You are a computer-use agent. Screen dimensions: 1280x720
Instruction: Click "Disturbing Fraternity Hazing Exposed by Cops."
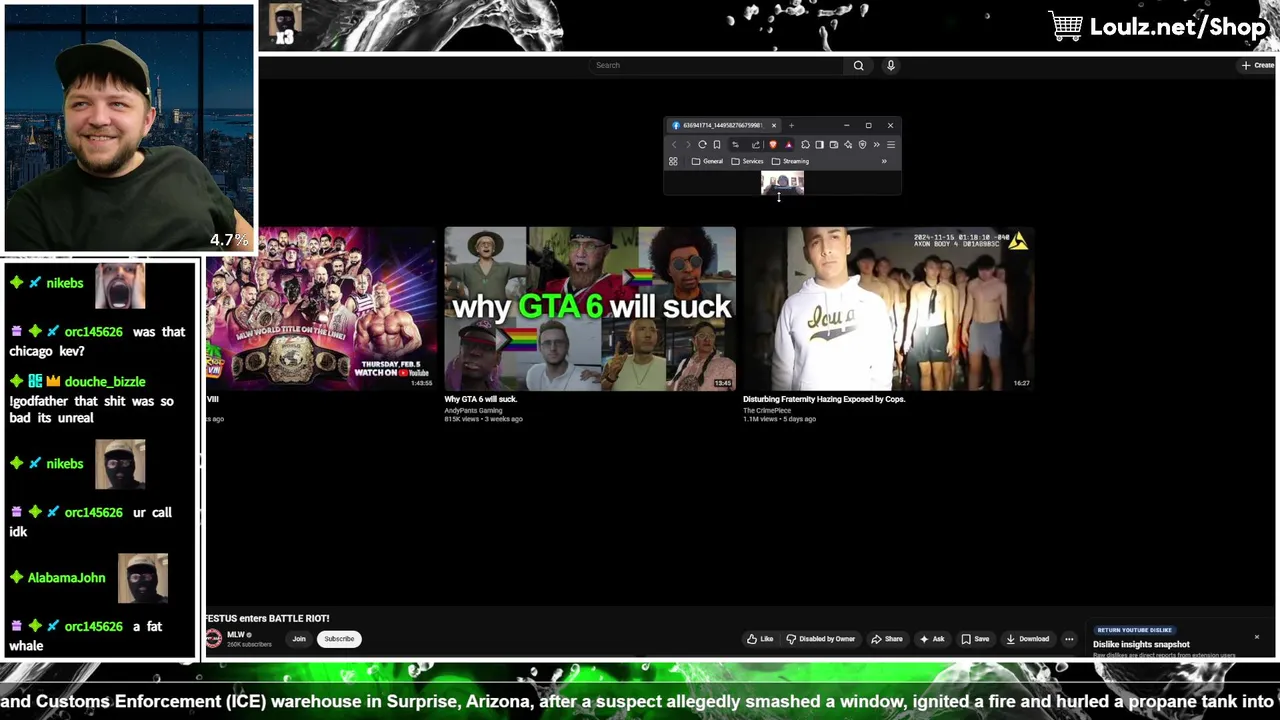coord(824,399)
